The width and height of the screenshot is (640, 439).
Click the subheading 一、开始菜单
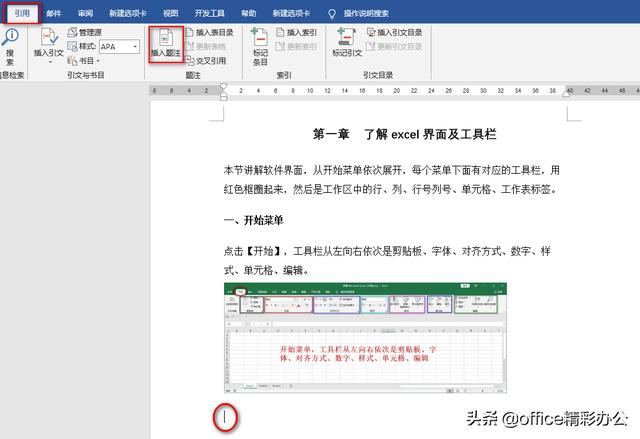(x=253, y=220)
